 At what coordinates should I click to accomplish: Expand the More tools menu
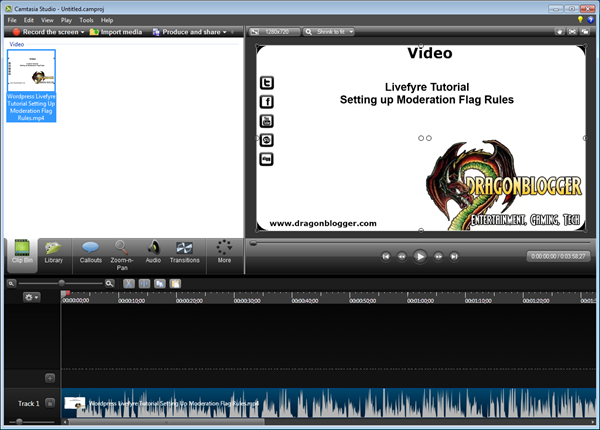point(224,252)
